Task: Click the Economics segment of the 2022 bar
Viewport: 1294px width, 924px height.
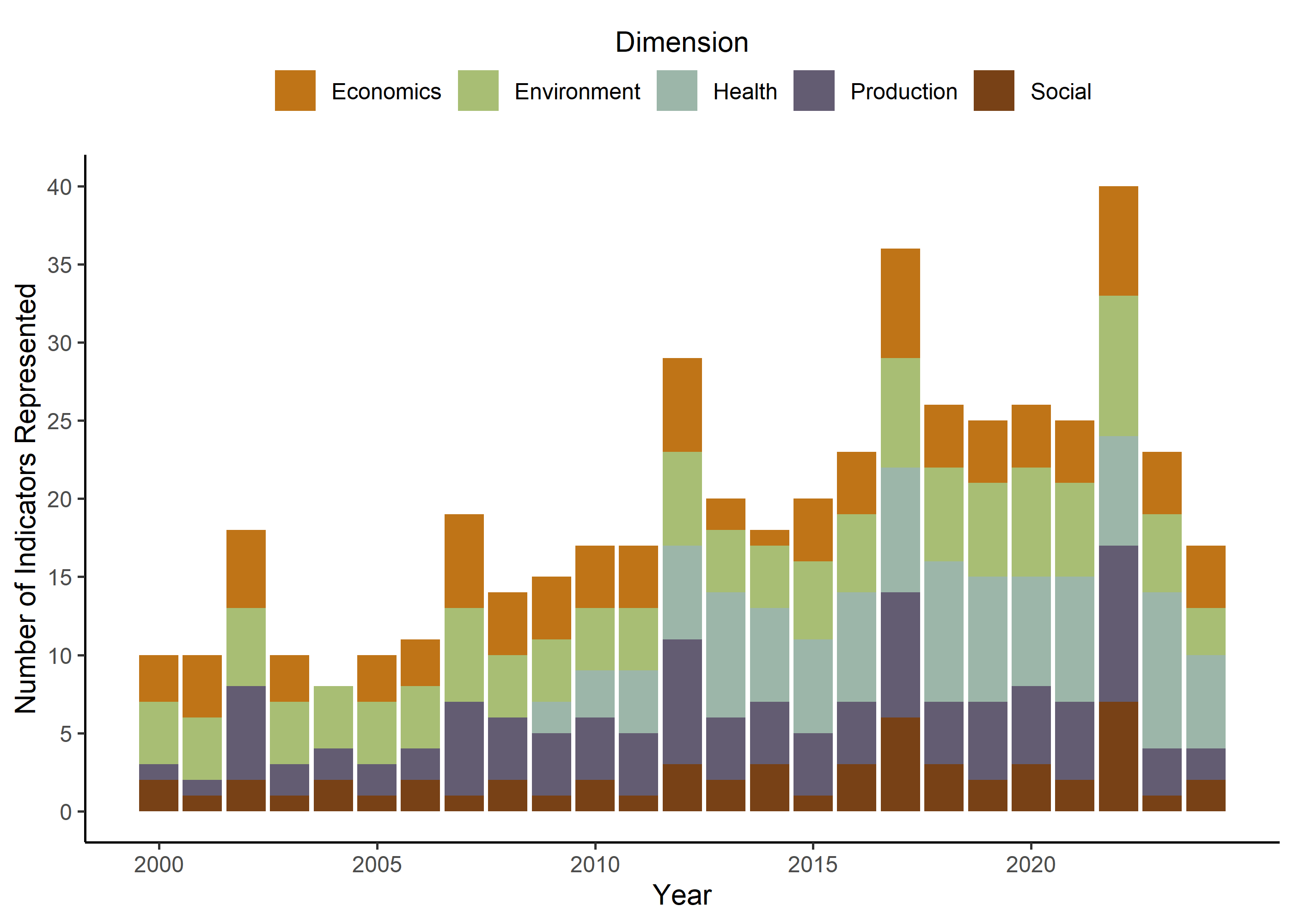Action: (x=1118, y=241)
